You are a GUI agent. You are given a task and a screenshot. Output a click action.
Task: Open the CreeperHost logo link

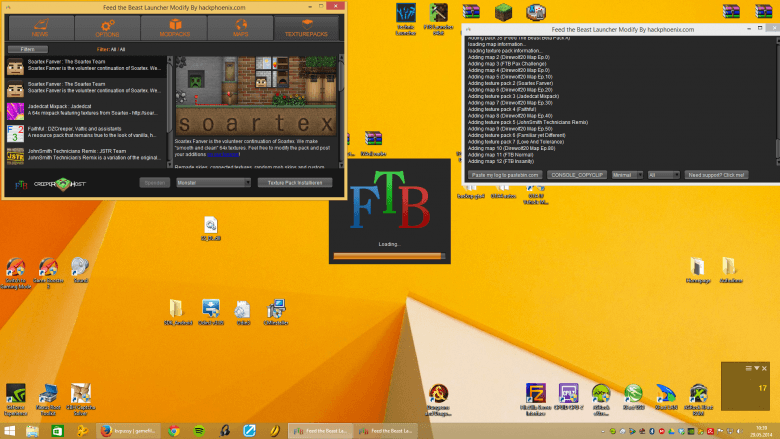60,184
